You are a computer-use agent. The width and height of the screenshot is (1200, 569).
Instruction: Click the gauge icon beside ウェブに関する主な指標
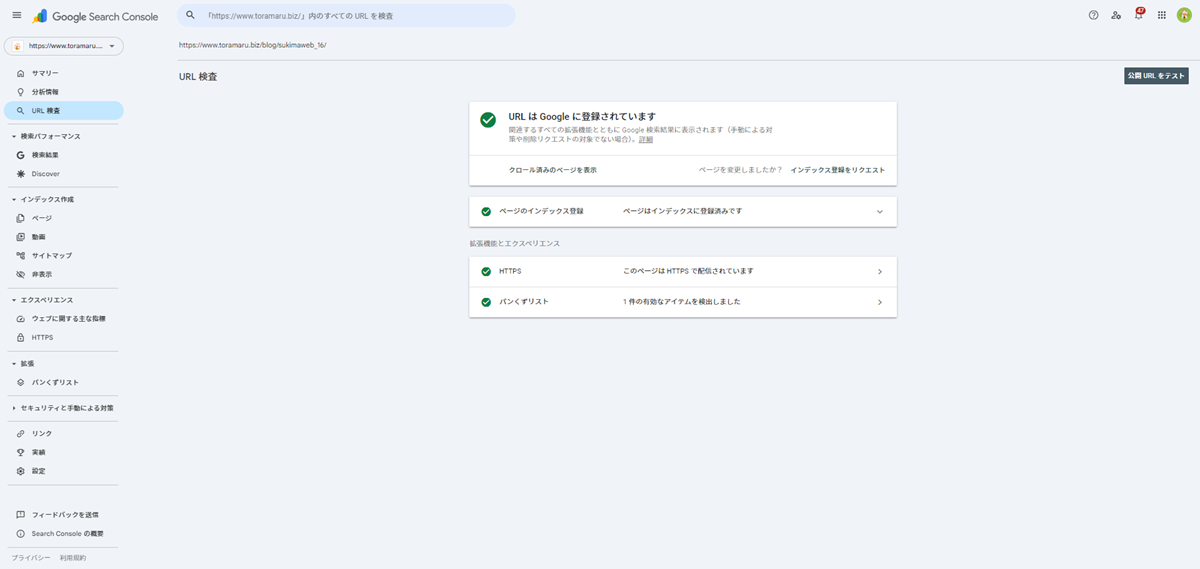[x=20, y=318]
